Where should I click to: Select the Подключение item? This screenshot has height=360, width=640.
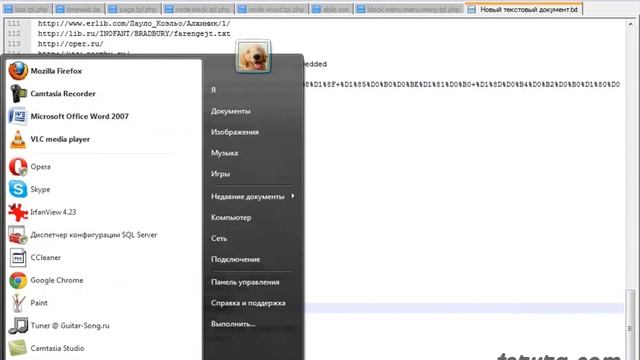point(236,260)
